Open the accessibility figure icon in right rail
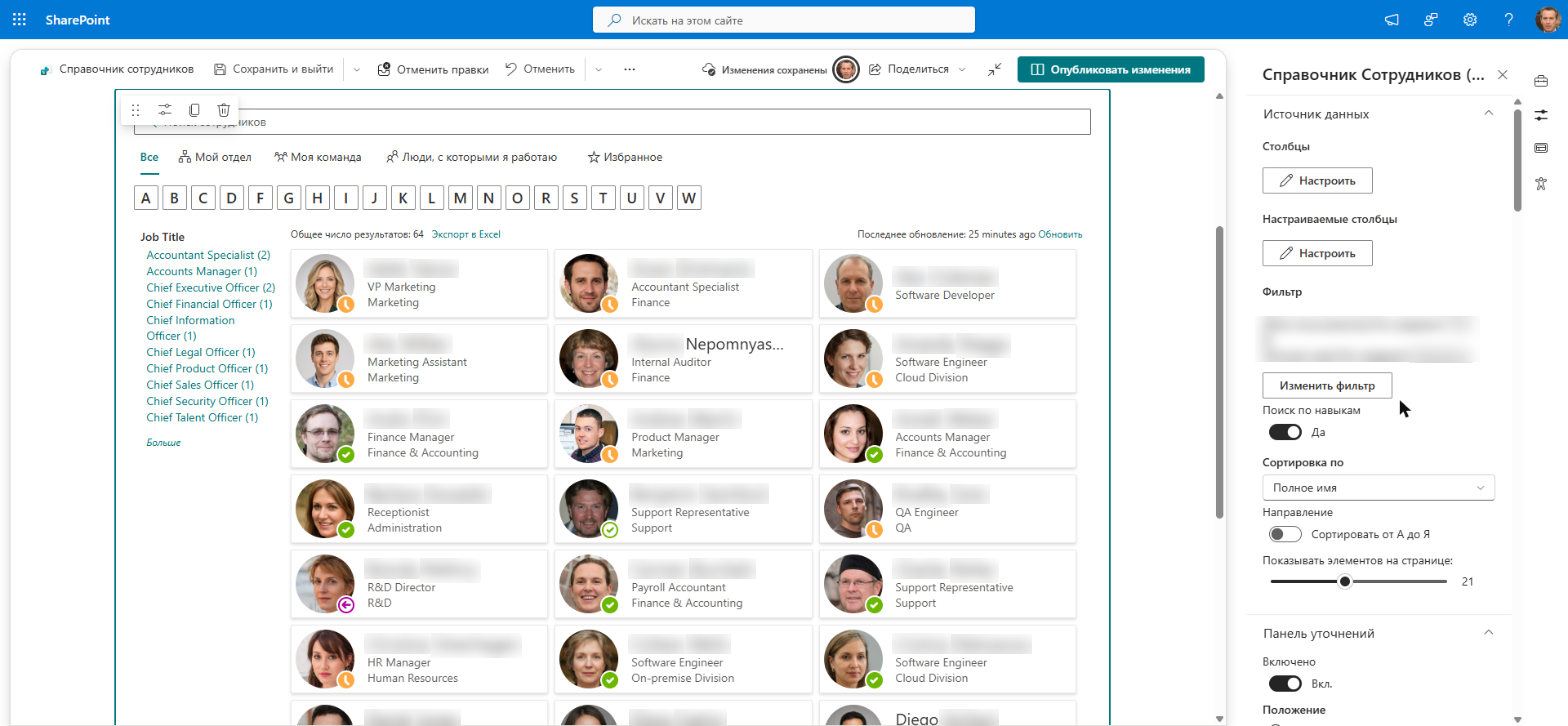The image size is (1568, 726). coord(1541,182)
